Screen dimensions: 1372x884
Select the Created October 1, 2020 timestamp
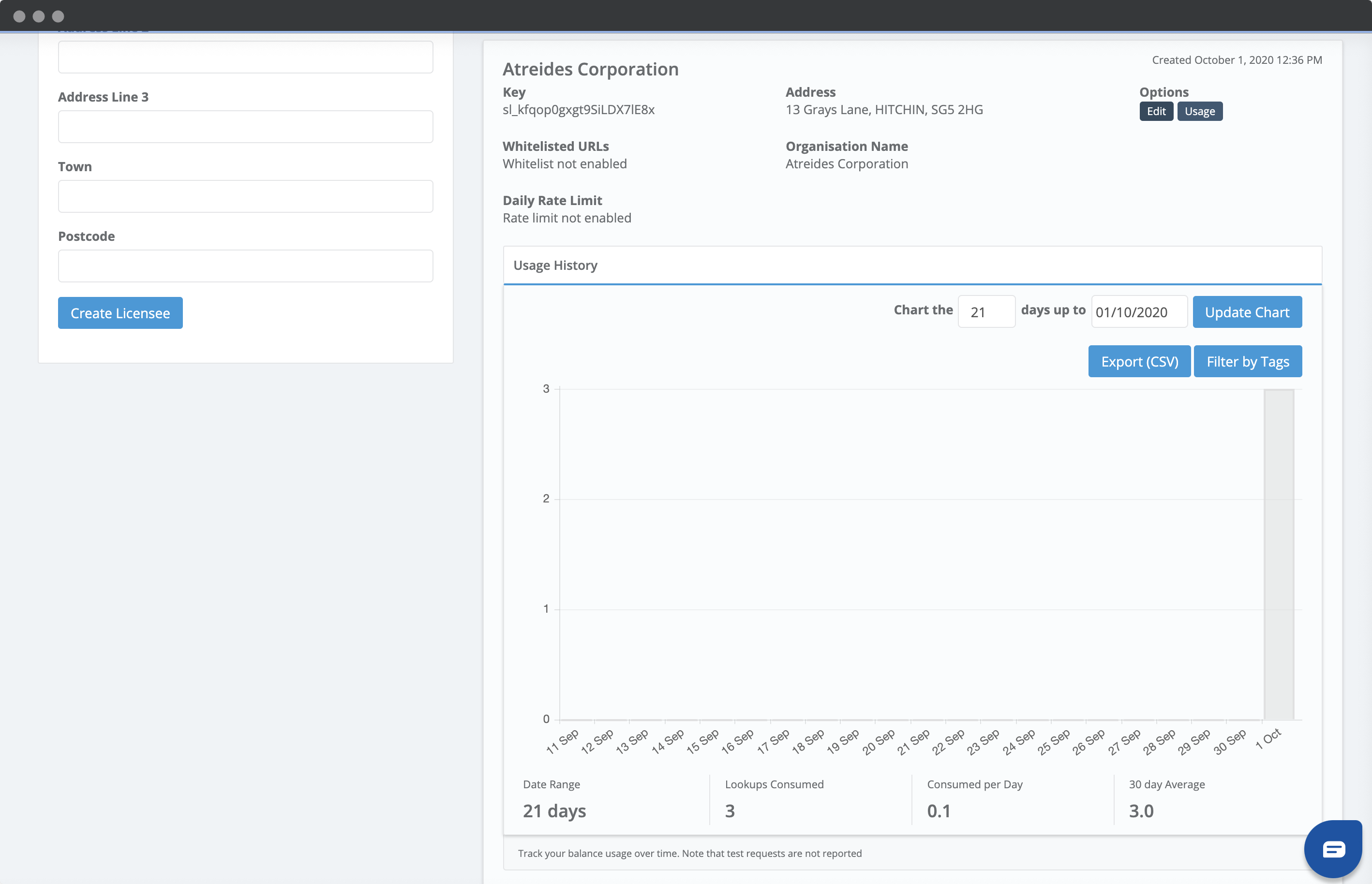[x=1237, y=59]
